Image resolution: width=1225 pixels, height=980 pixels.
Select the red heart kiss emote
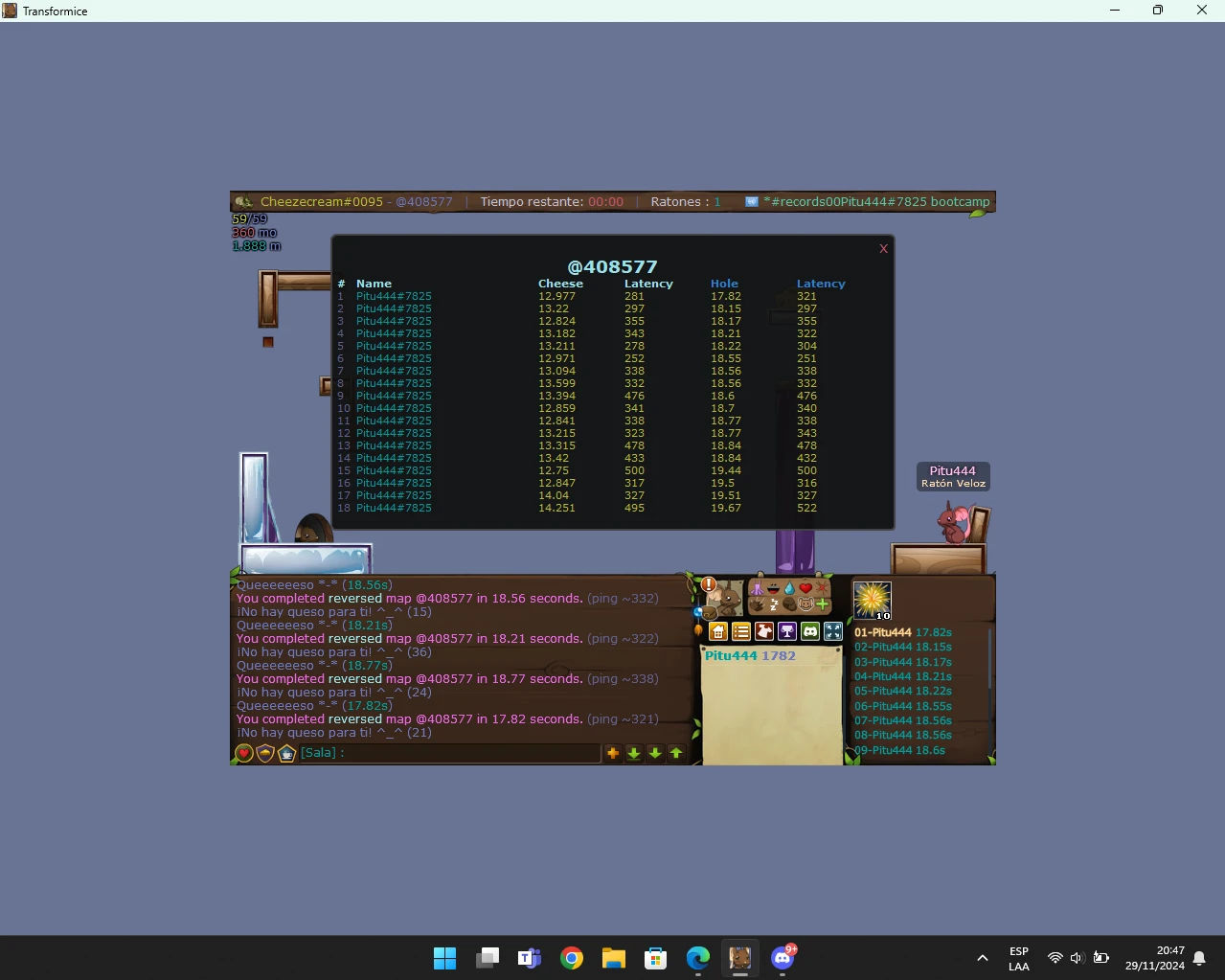click(805, 588)
